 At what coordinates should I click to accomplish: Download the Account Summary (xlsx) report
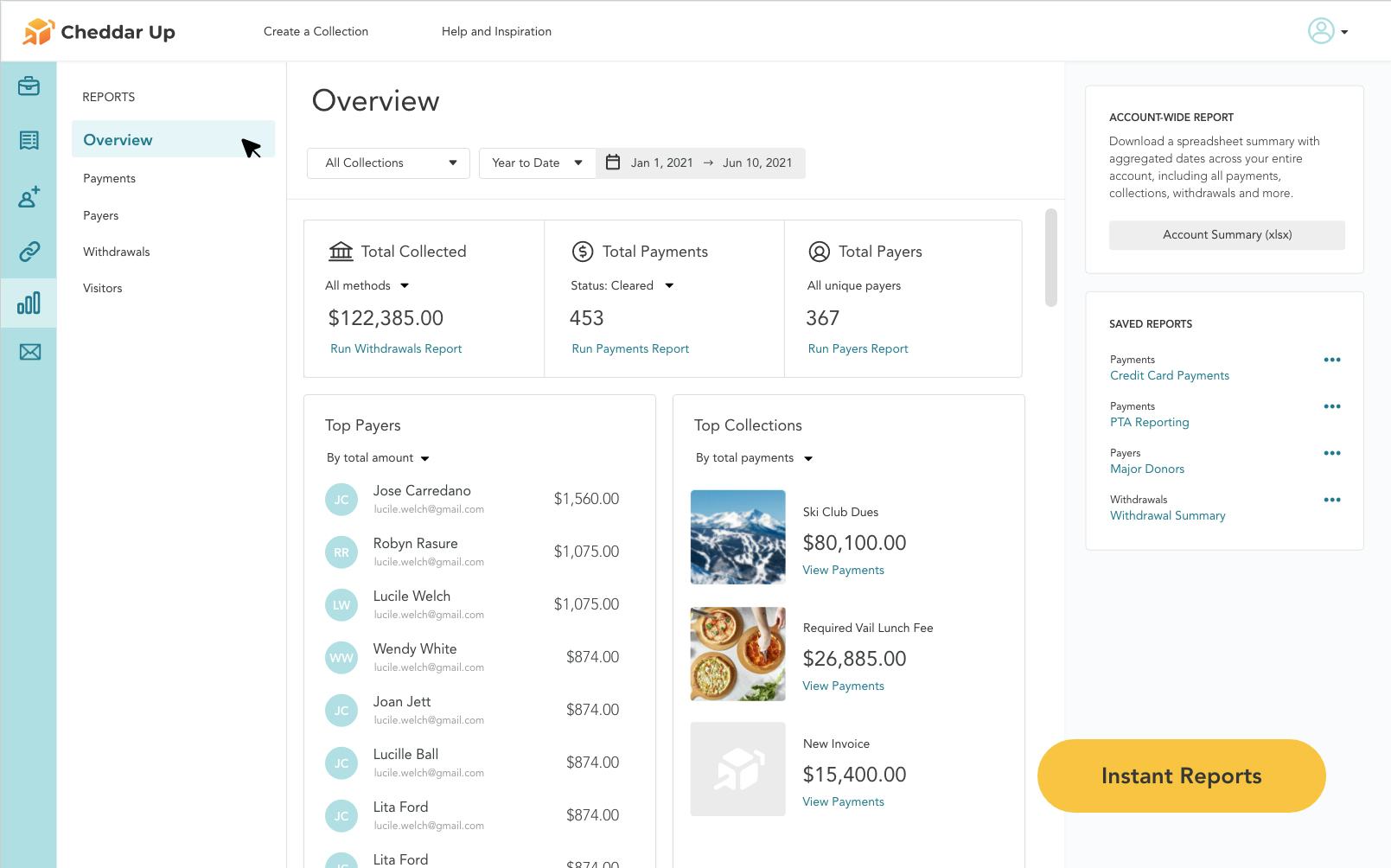click(1227, 234)
